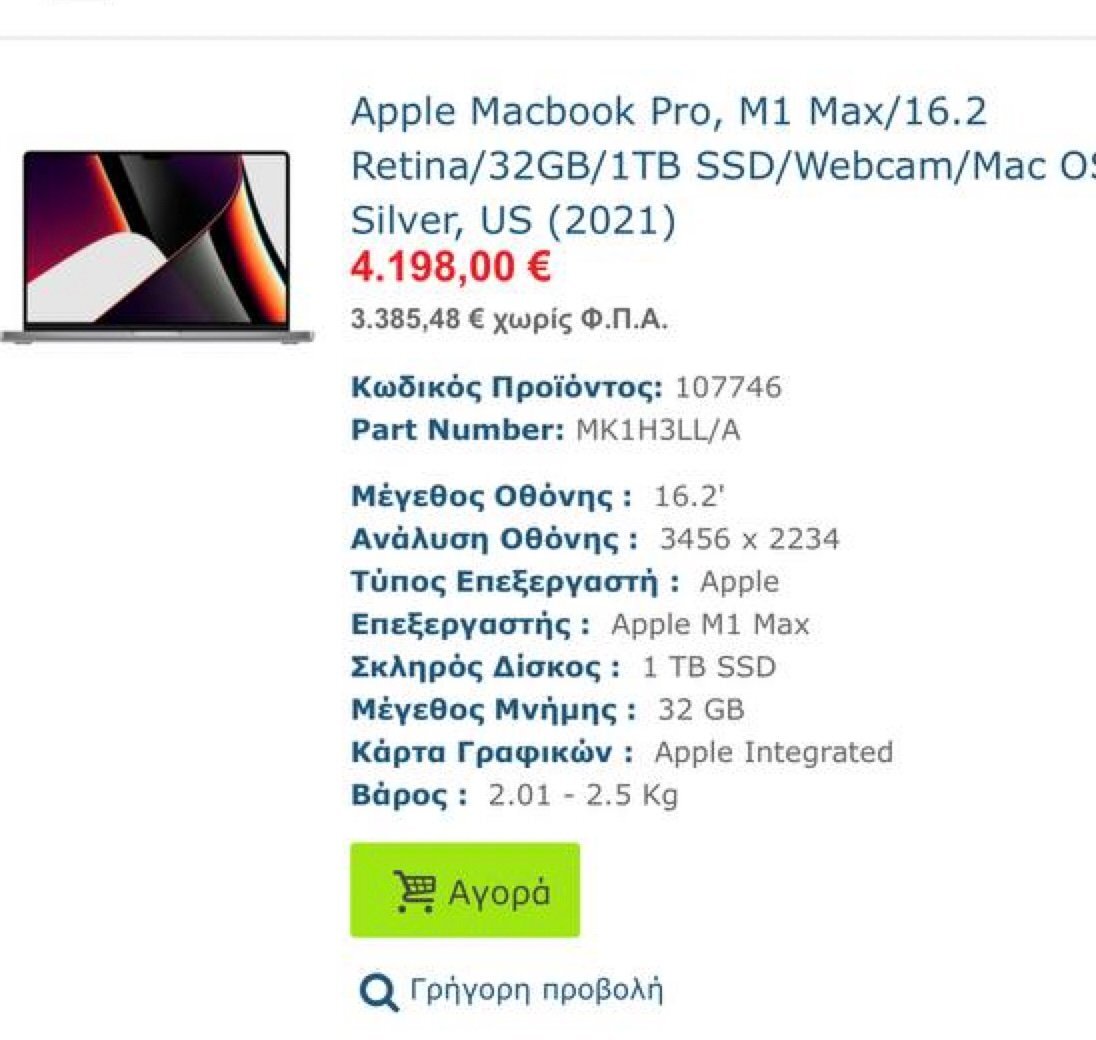Image resolution: width=1096 pixels, height=1040 pixels.
Task: Click the Κωδικός Προϊόντος label
Action: point(507,387)
